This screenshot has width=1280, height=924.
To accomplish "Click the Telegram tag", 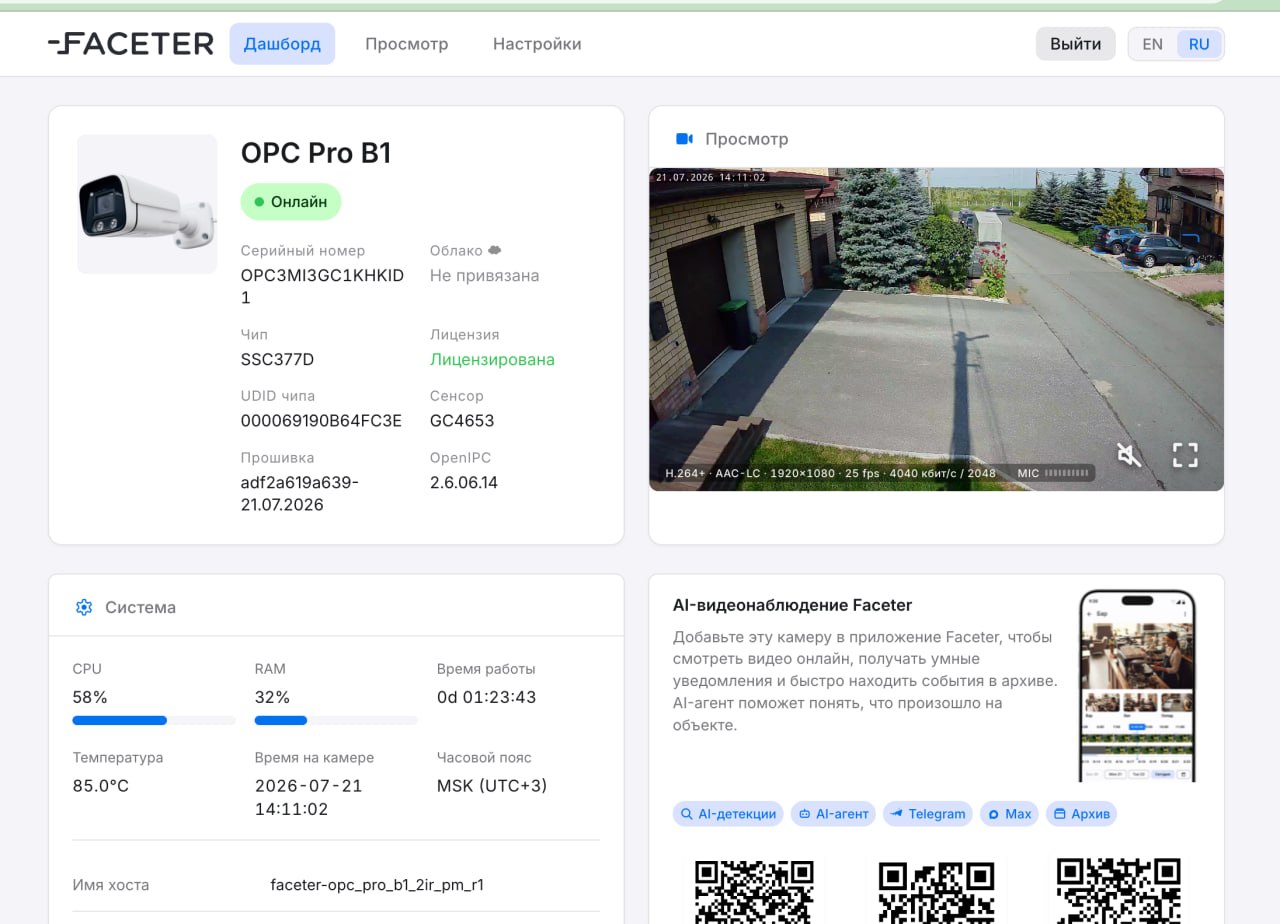I will click(928, 814).
